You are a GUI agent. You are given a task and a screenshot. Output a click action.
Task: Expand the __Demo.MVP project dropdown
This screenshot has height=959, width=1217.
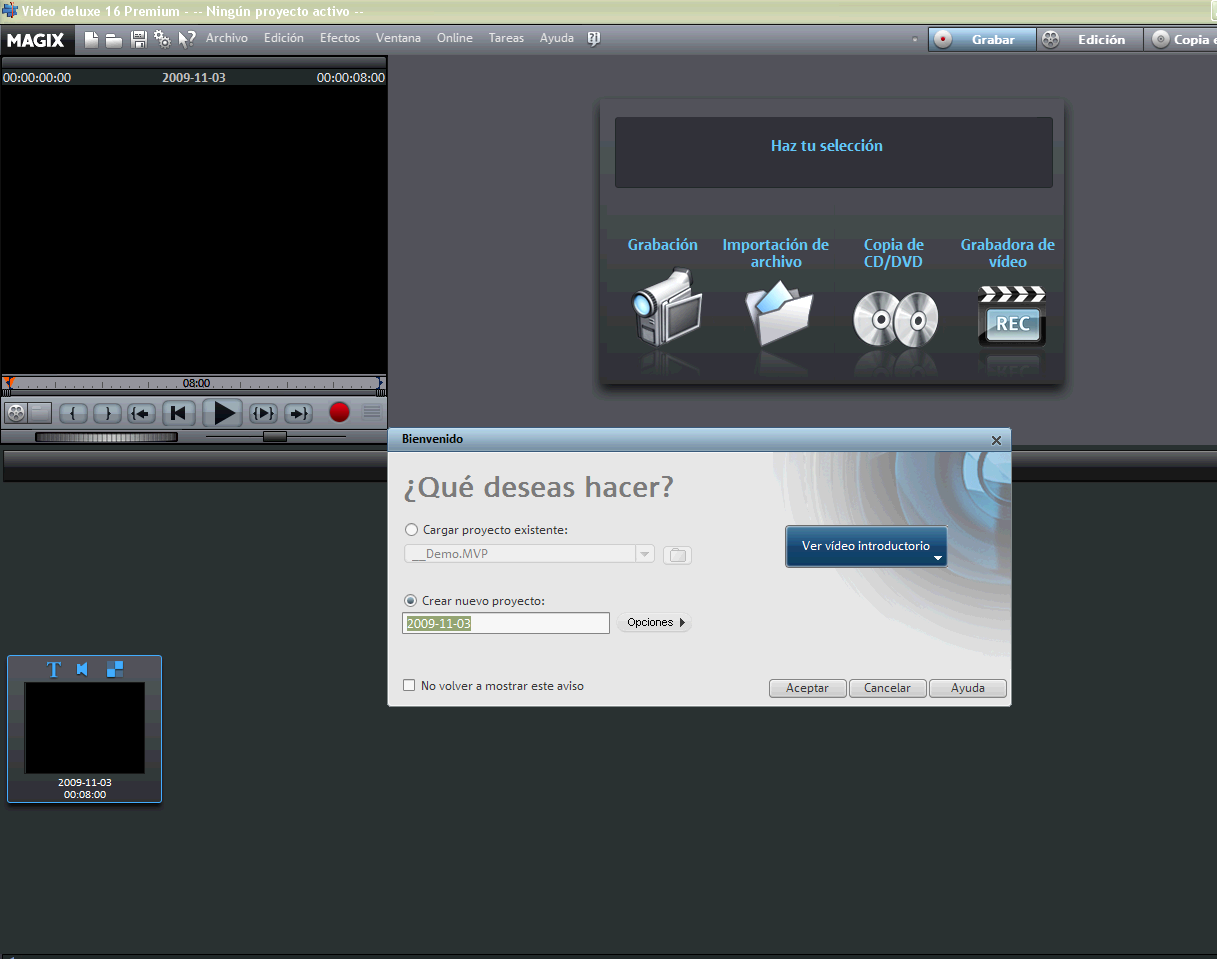pyautogui.click(x=644, y=555)
